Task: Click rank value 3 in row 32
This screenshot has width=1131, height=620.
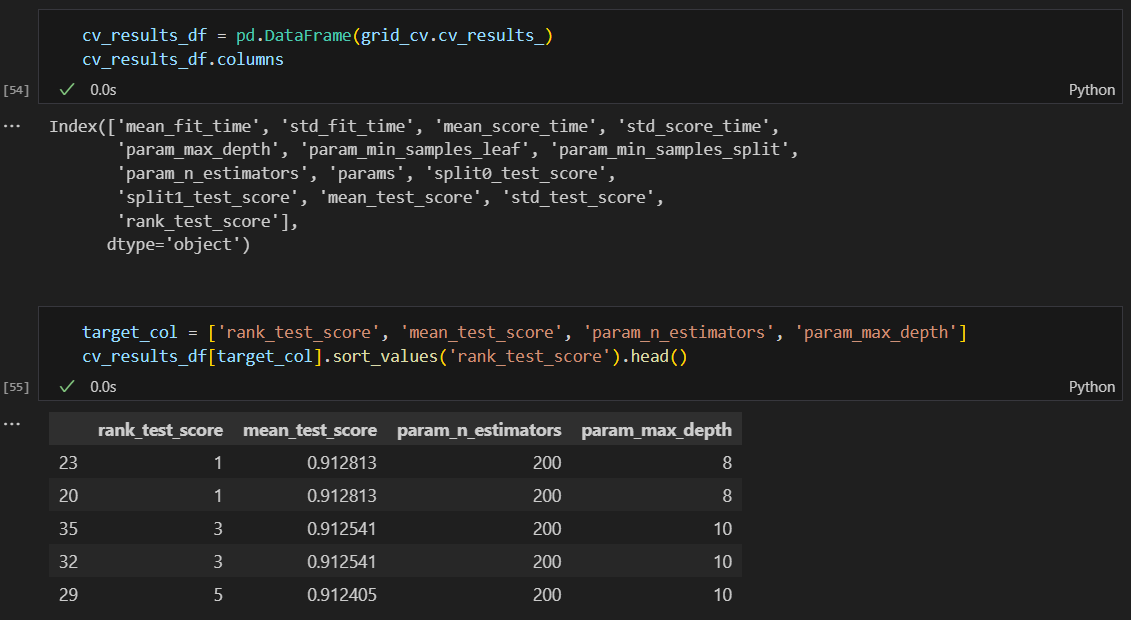Action: tap(218, 562)
